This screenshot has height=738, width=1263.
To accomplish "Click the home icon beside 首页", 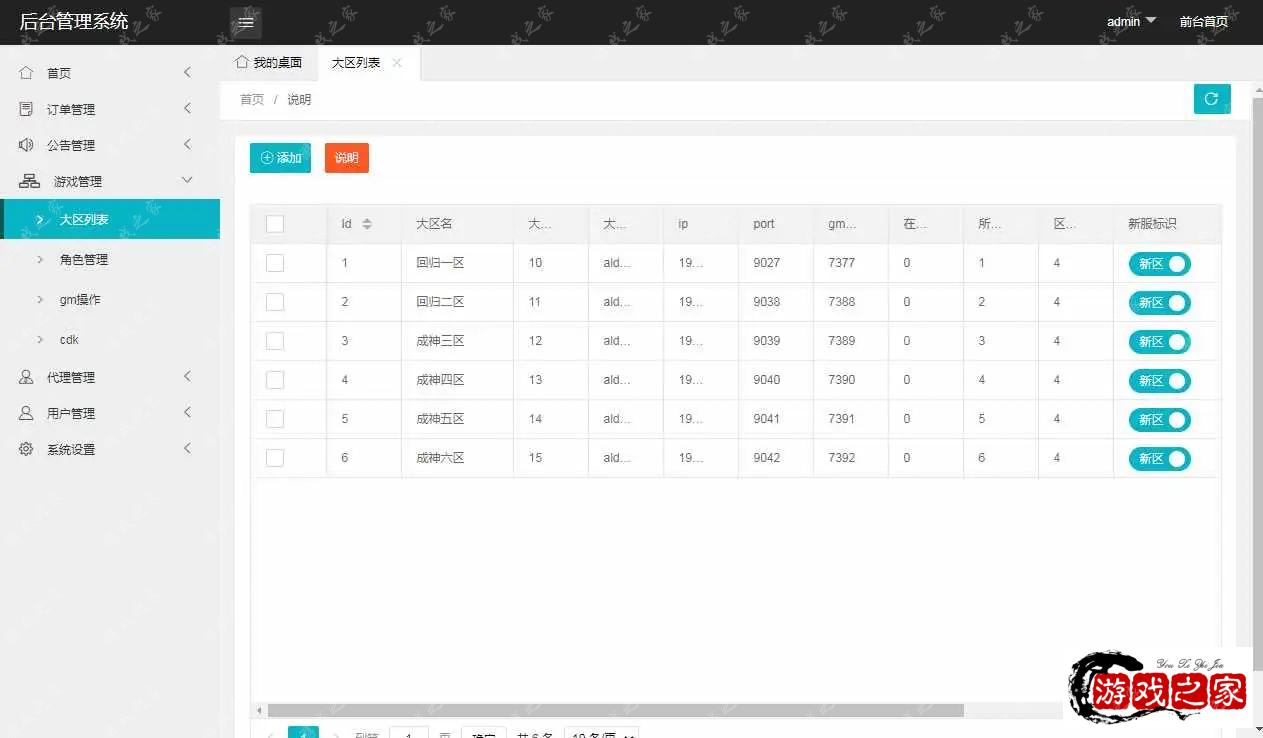I will [x=27, y=73].
